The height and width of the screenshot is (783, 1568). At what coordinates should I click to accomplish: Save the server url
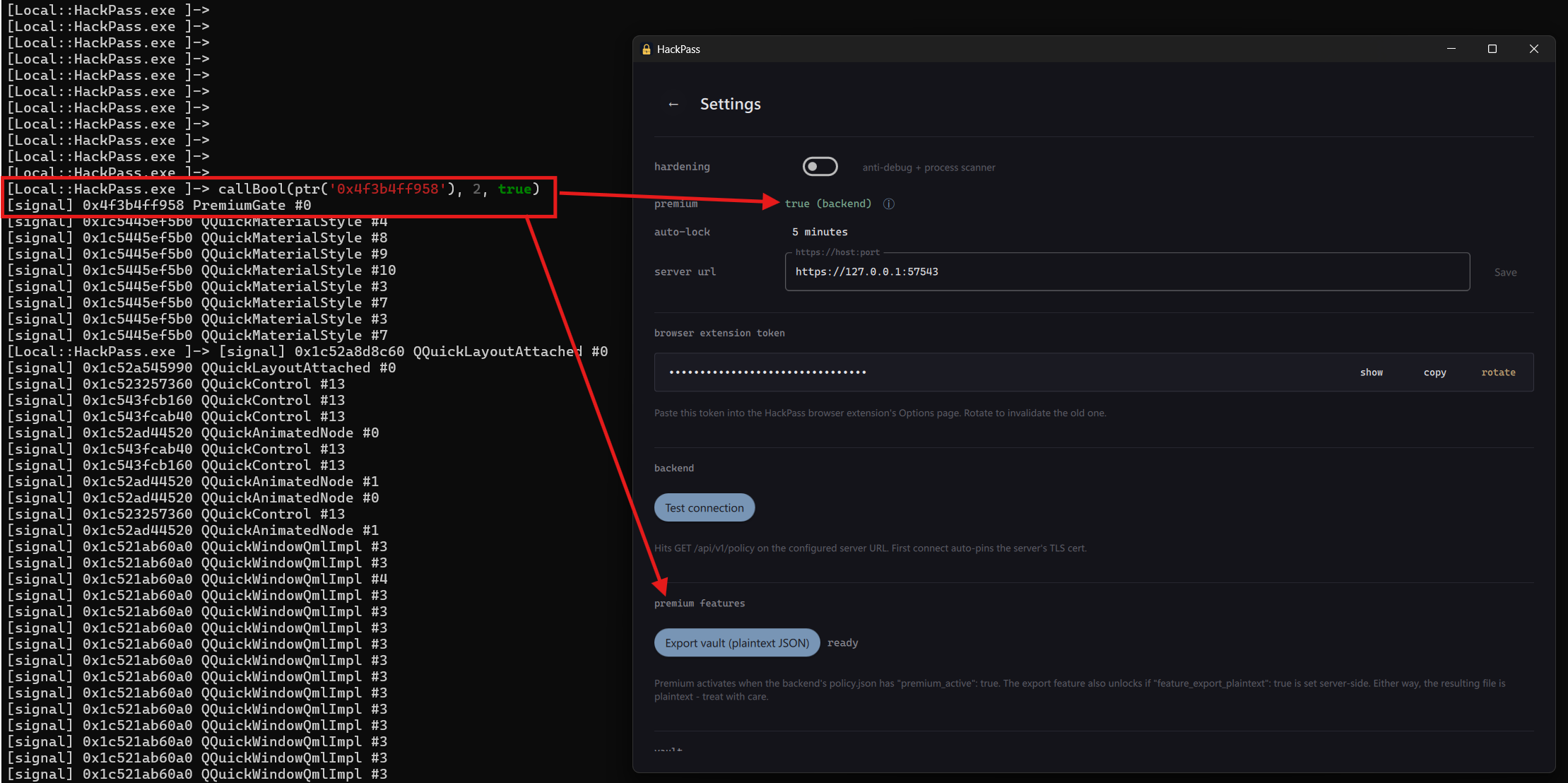pos(1505,272)
